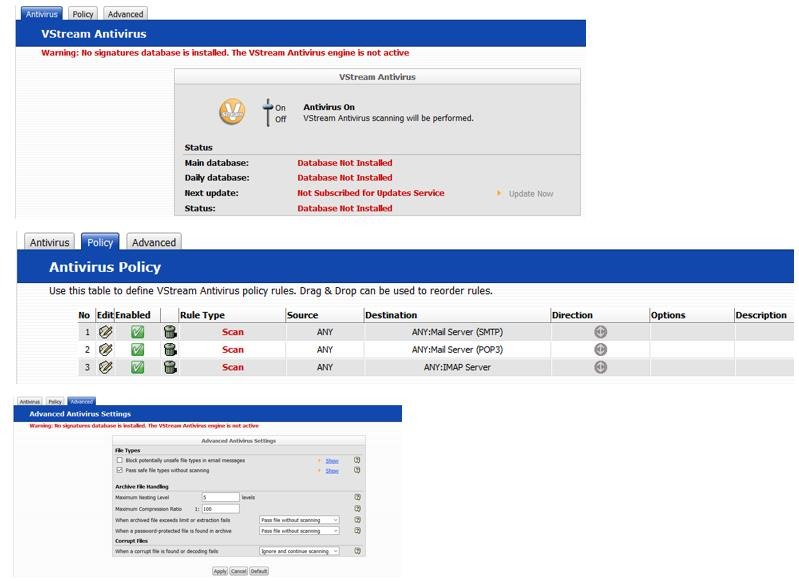The width and height of the screenshot is (799, 581).
Task: Select Antivirus tab in VStream Antivirus panel
Action: pyautogui.click(x=42, y=14)
